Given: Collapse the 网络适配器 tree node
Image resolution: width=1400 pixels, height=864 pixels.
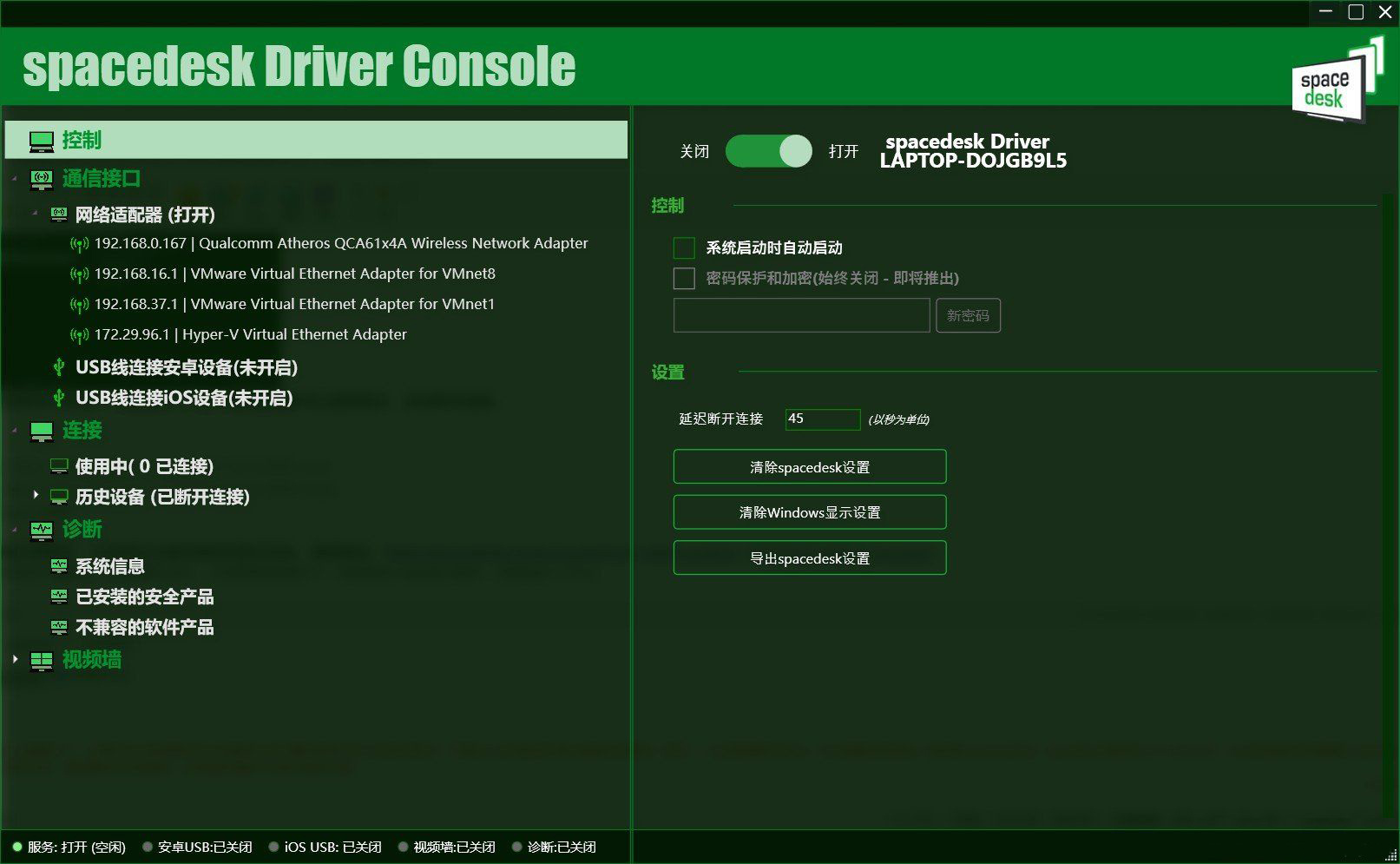Looking at the screenshot, I should tap(36, 213).
